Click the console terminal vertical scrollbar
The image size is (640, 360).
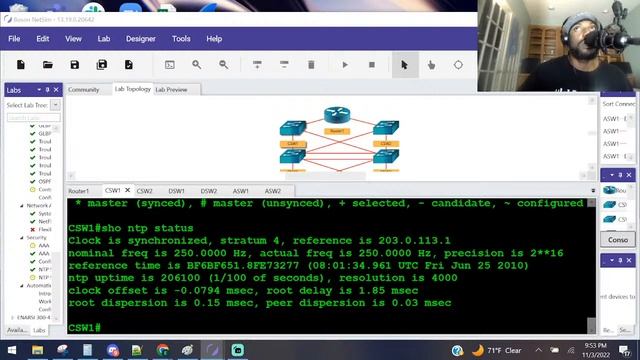pyautogui.click(x=591, y=265)
